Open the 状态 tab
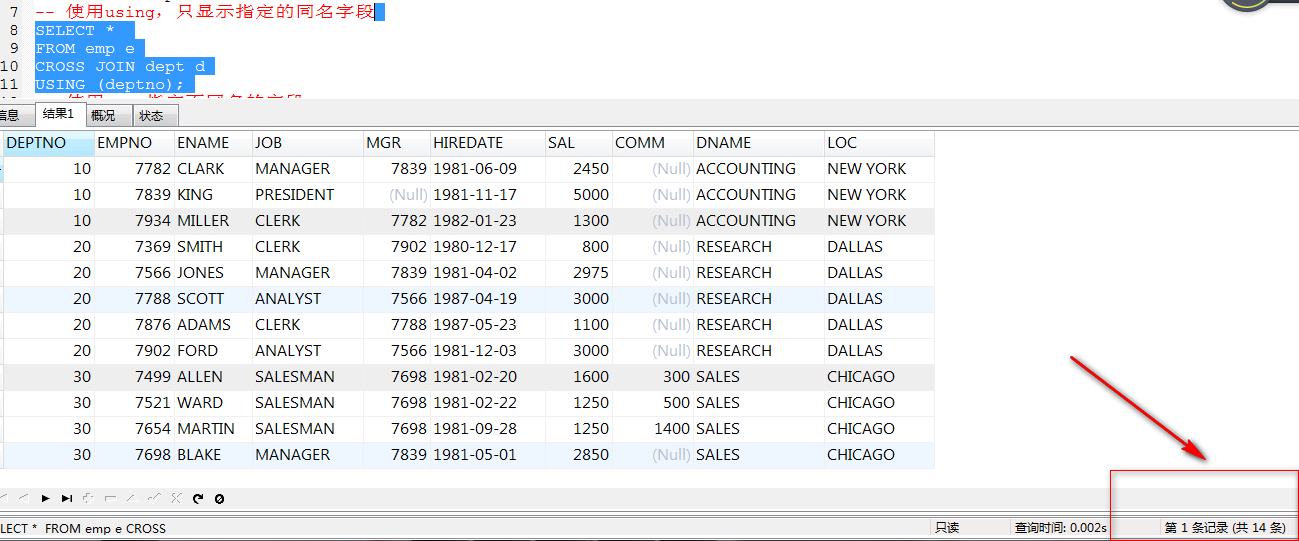The image size is (1299, 541). 151,116
